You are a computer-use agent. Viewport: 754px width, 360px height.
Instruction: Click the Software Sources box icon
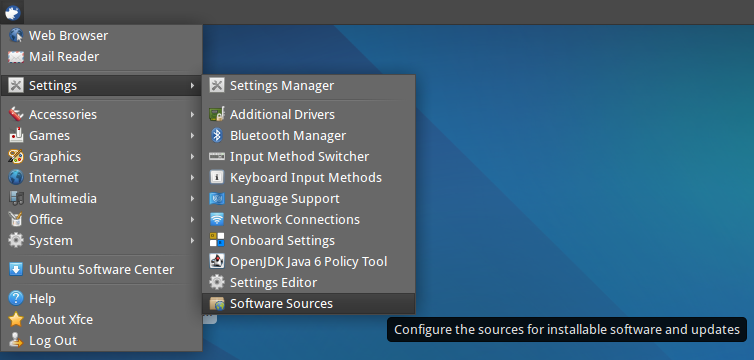[217, 304]
